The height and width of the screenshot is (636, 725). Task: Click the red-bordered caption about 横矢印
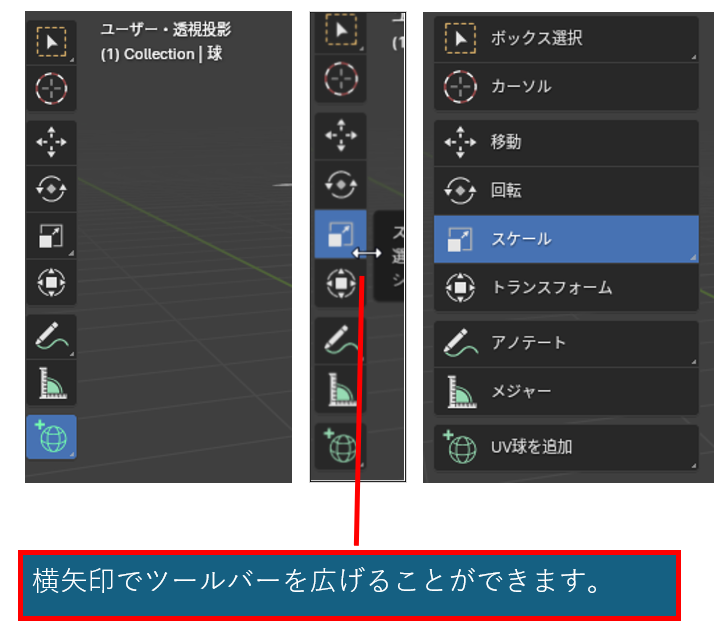pyautogui.click(x=349, y=583)
